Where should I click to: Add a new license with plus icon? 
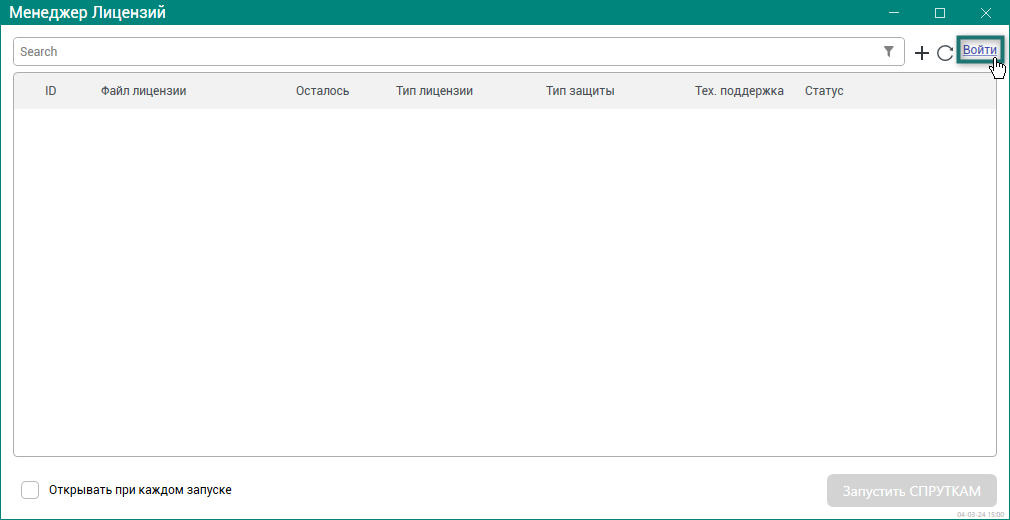pyautogui.click(x=922, y=53)
